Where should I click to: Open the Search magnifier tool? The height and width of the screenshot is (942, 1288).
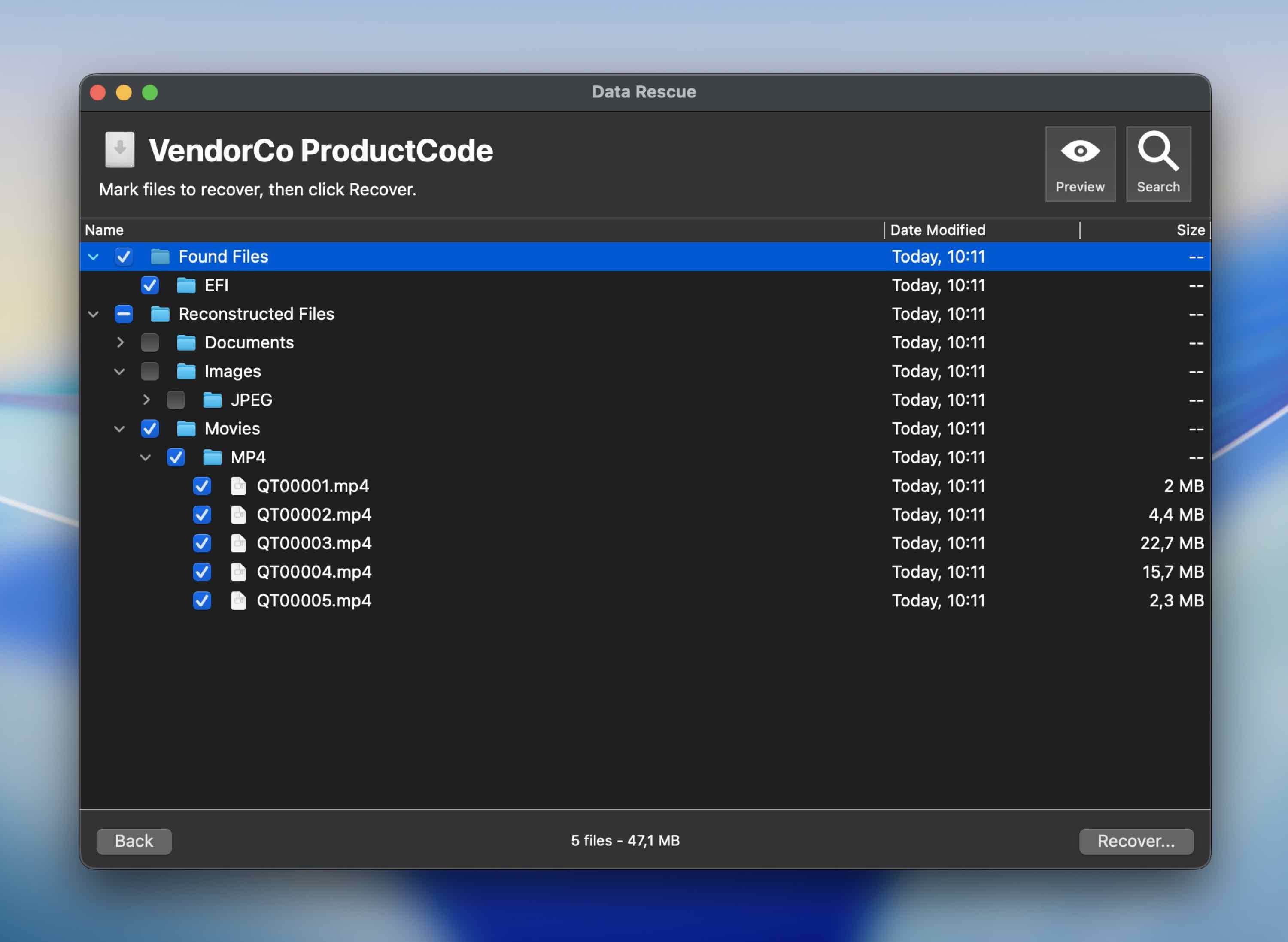(1158, 164)
